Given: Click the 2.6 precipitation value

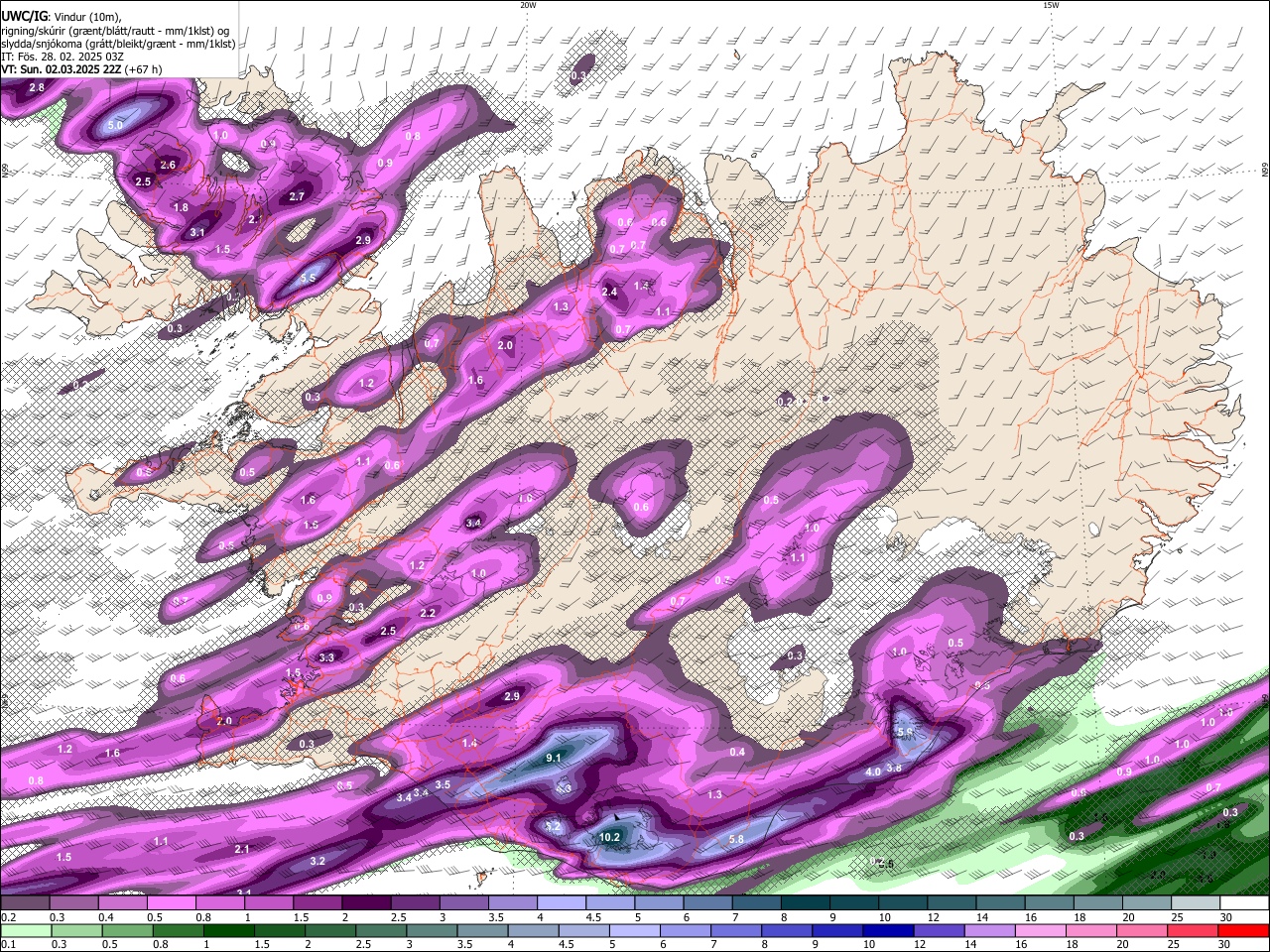Looking at the screenshot, I should [168, 165].
